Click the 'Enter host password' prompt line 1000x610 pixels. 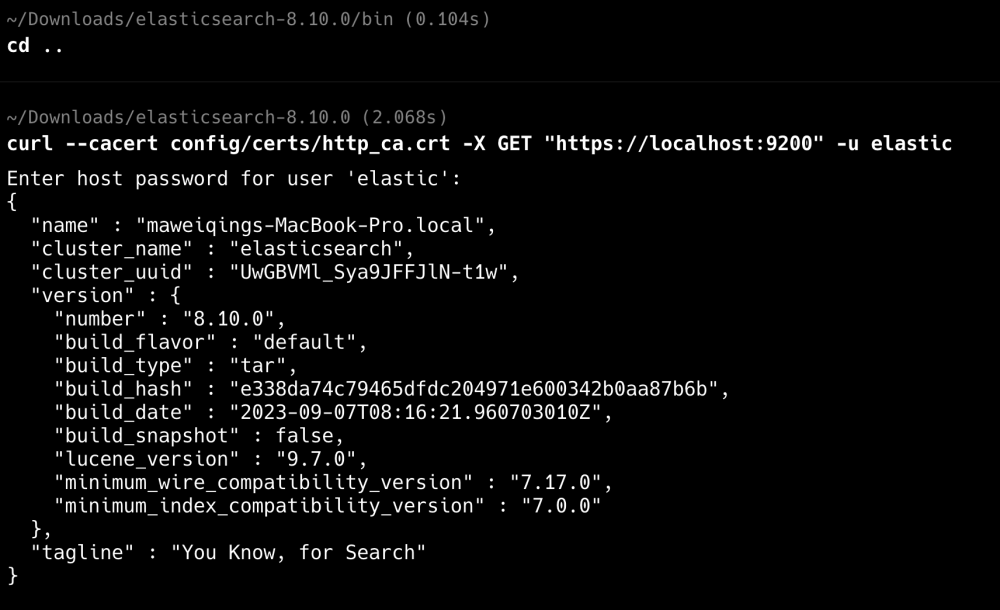[x=239, y=179]
